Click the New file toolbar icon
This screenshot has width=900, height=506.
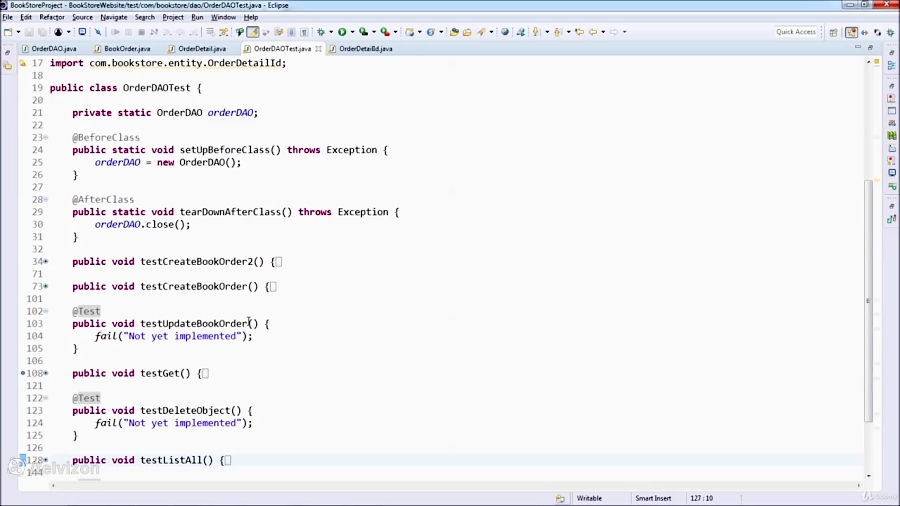coord(8,32)
